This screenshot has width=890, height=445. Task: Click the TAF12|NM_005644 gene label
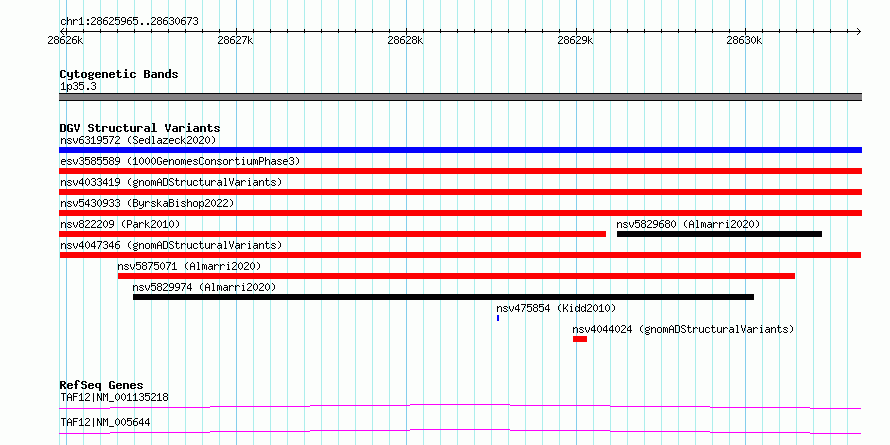point(105,422)
